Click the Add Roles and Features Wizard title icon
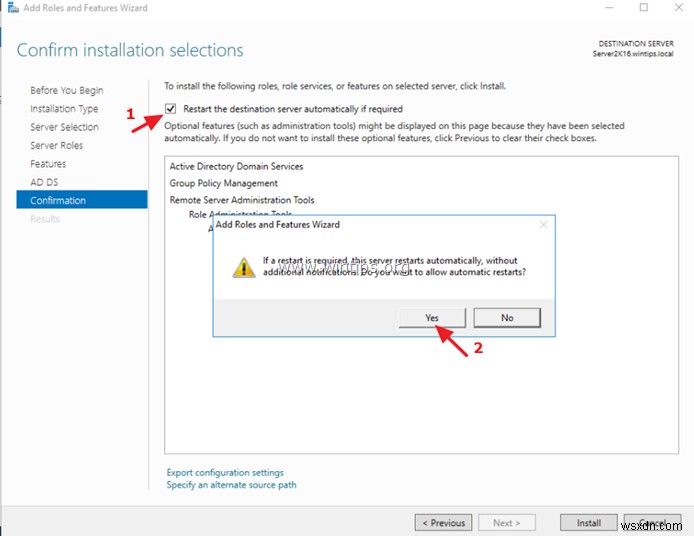This screenshot has height=536, width=694. (x=13, y=8)
